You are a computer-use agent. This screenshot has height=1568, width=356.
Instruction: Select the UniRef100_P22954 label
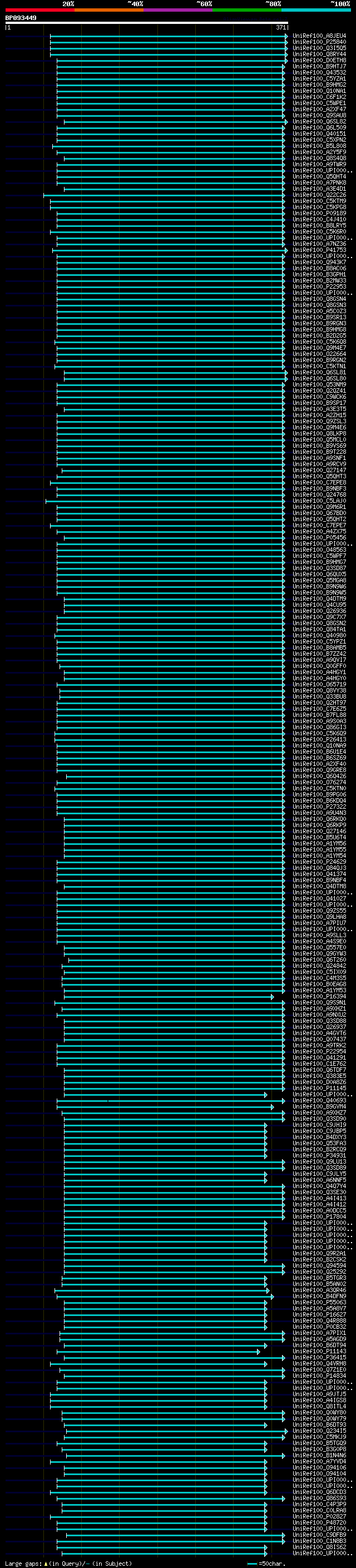coord(319,1052)
